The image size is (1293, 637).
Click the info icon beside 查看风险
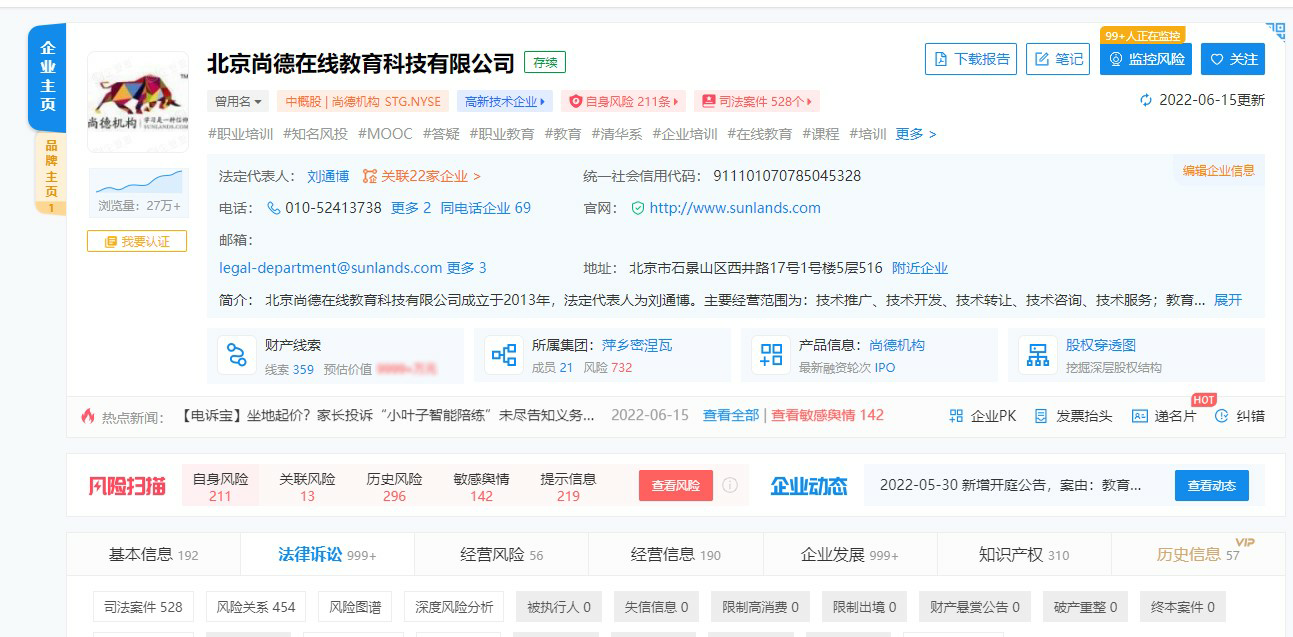[730, 485]
